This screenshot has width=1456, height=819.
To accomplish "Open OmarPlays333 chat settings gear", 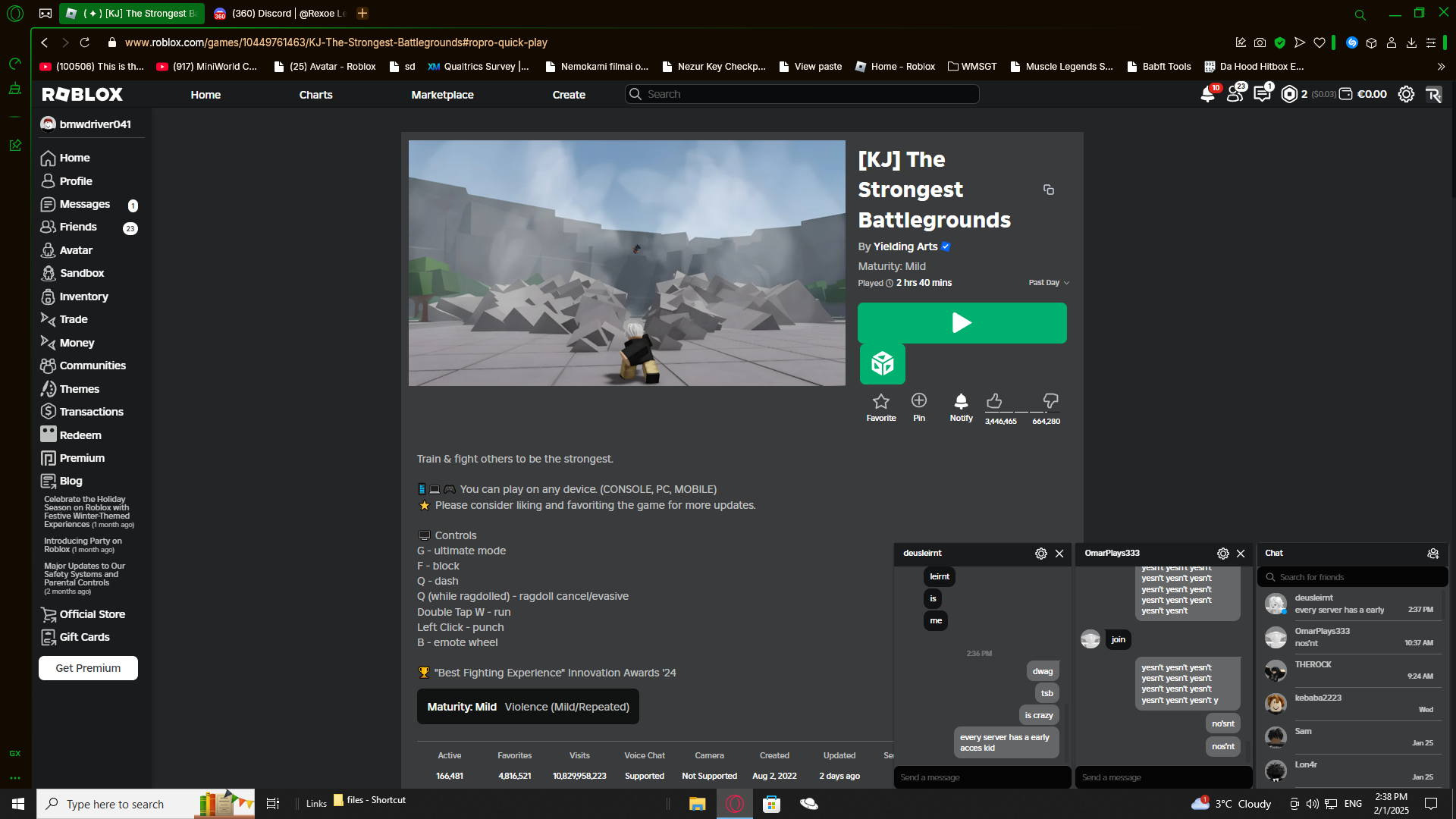I will [1222, 554].
